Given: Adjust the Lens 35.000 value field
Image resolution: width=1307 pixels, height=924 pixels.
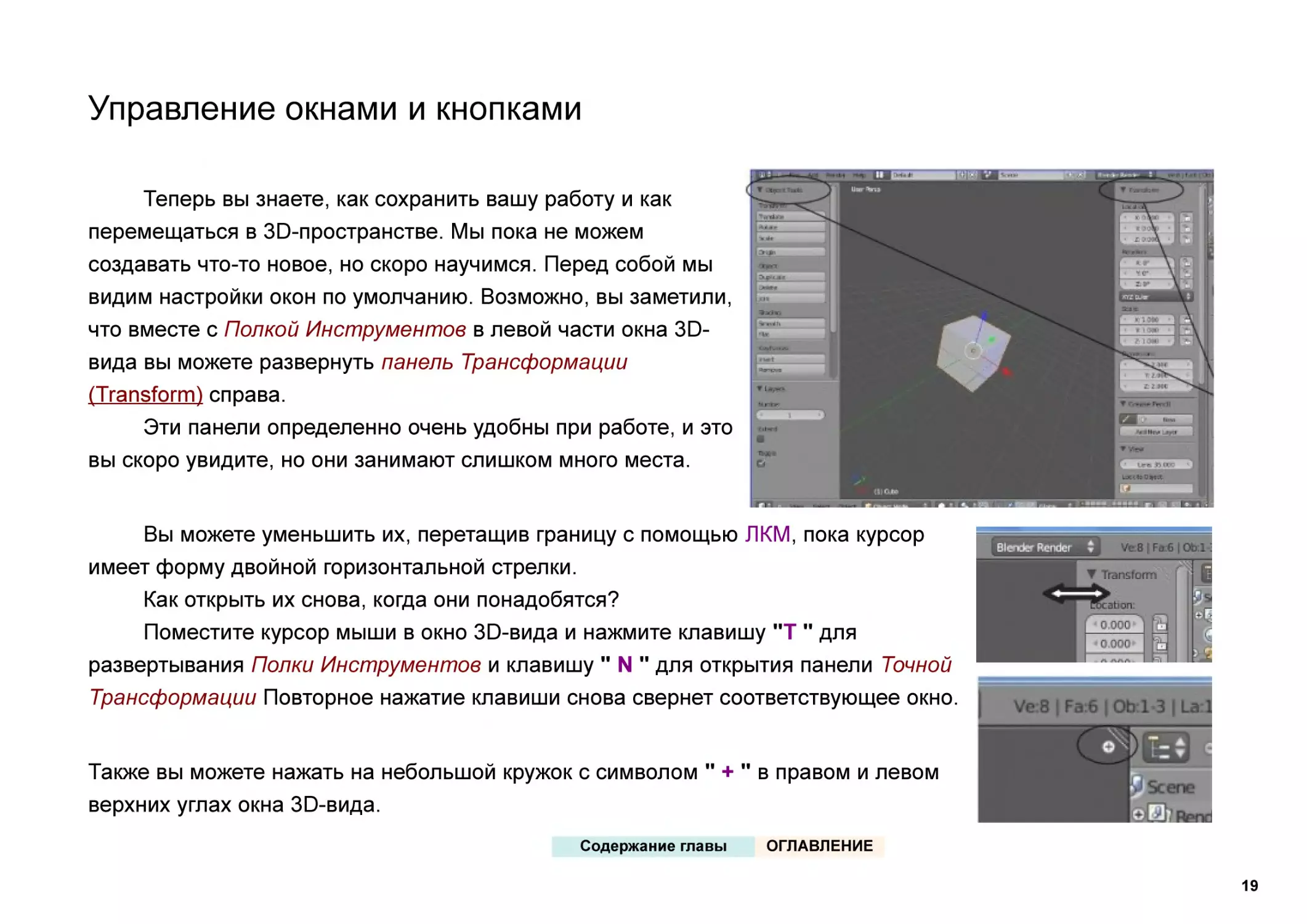Looking at the screenshot, I should point(1156,464).
